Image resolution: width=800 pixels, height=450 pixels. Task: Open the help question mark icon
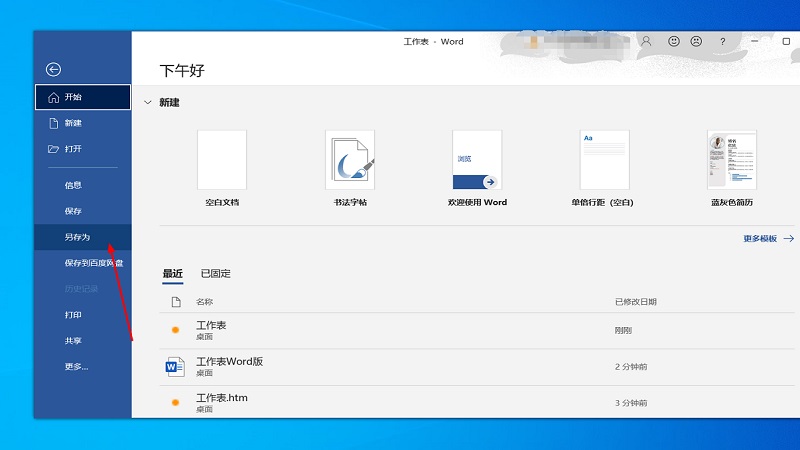(722, 42)
